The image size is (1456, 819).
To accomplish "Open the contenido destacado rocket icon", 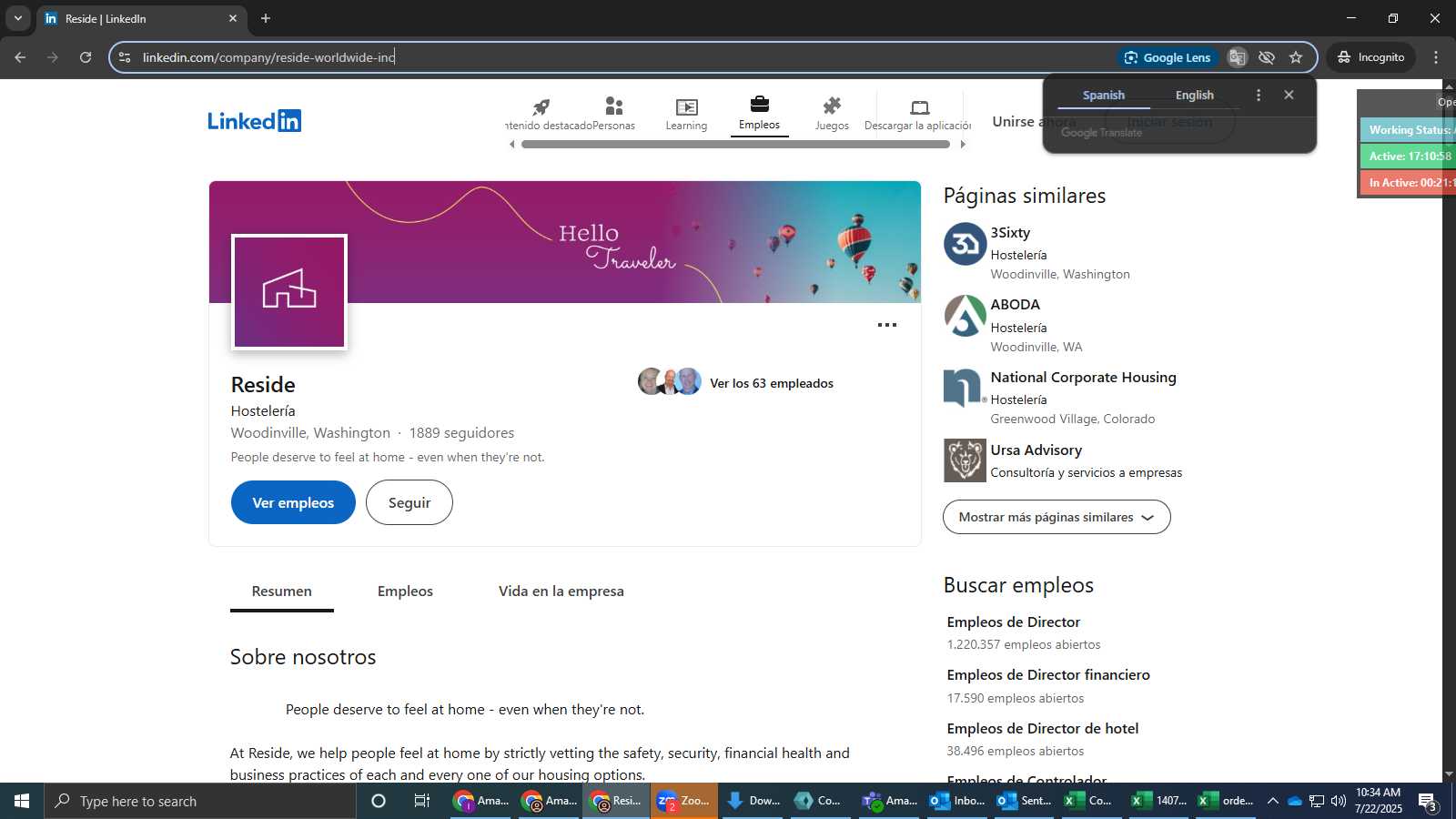I will pos(541,107).
